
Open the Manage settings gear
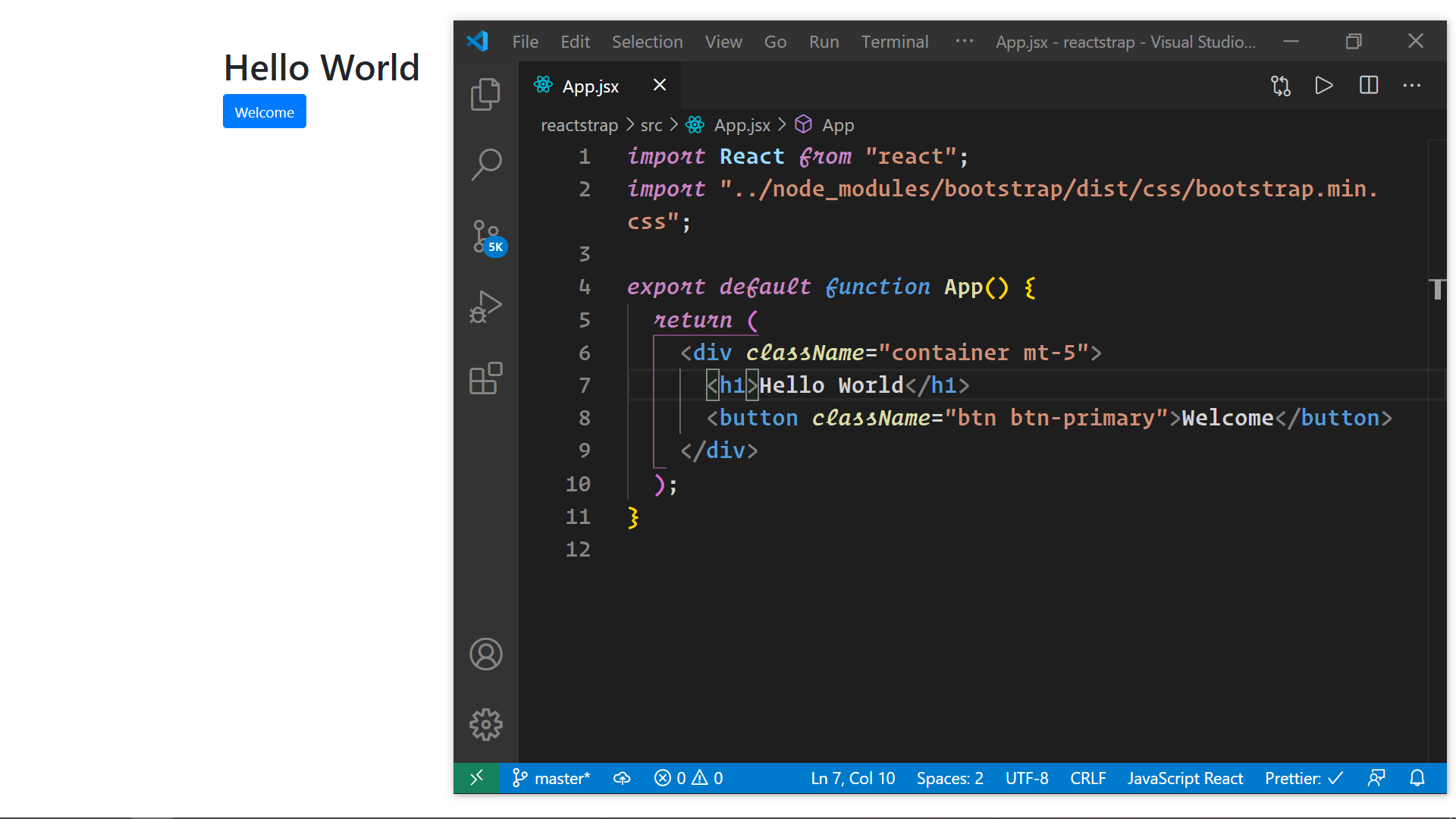coord(485,723)
